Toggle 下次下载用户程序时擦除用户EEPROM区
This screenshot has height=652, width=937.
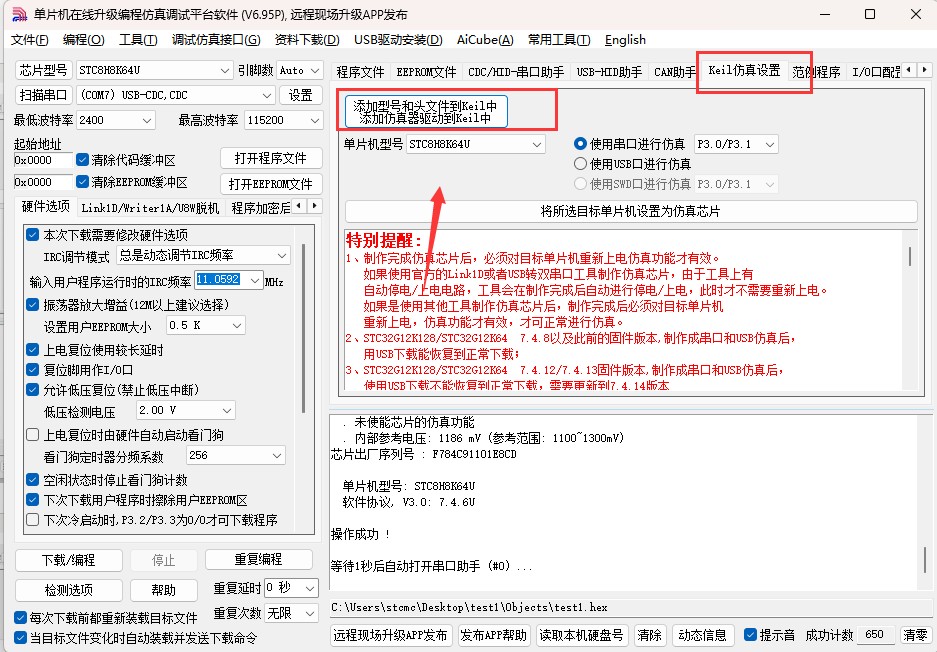[32, 500]
